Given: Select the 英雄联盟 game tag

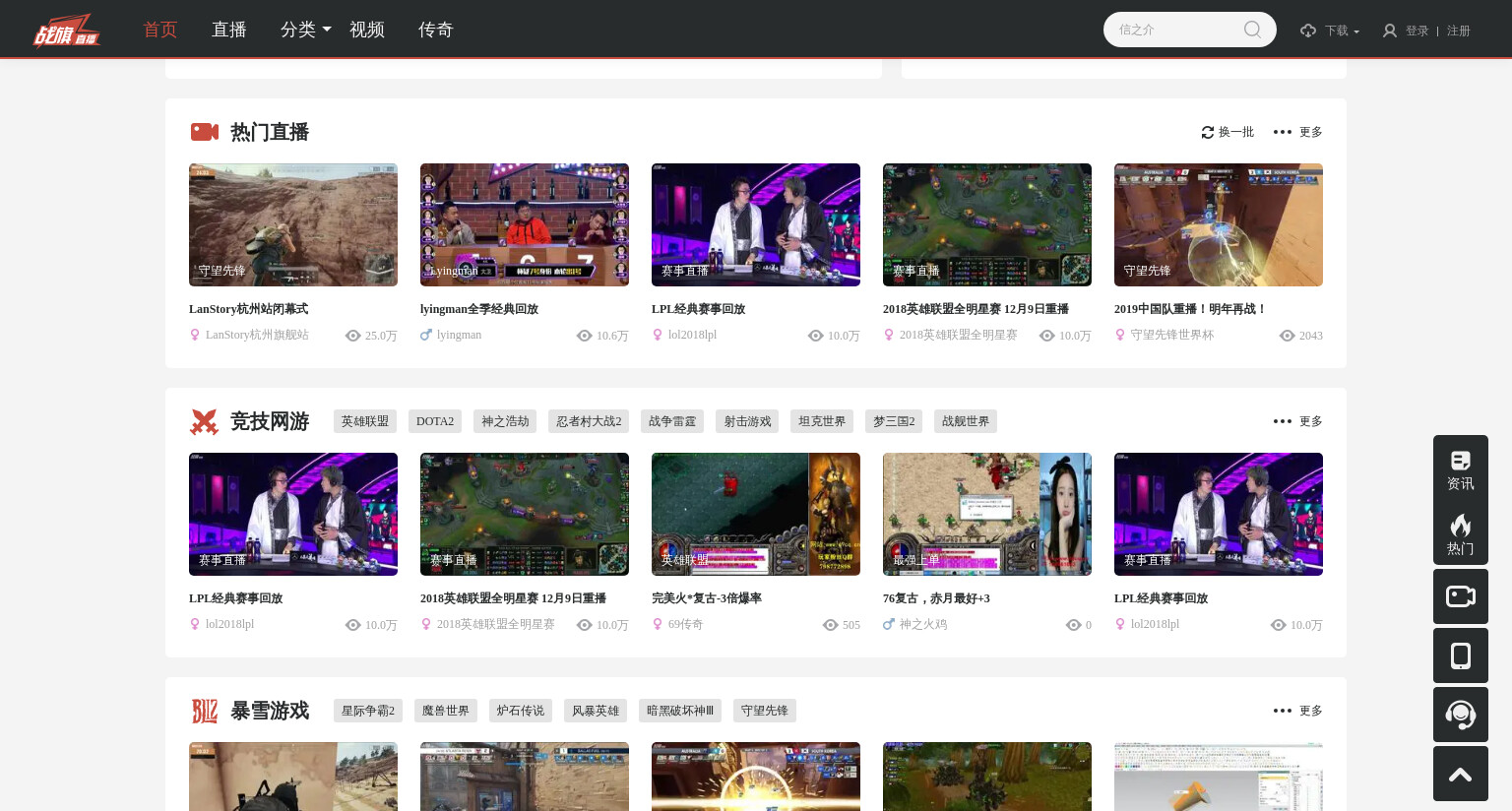Looking at the screenshot, I should pos(365,421).
